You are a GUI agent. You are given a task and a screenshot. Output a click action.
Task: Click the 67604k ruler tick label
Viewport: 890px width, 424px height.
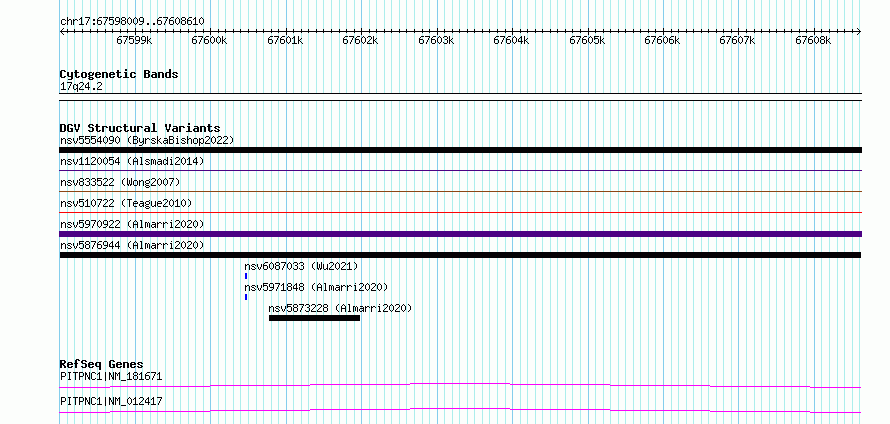[511, 40]
